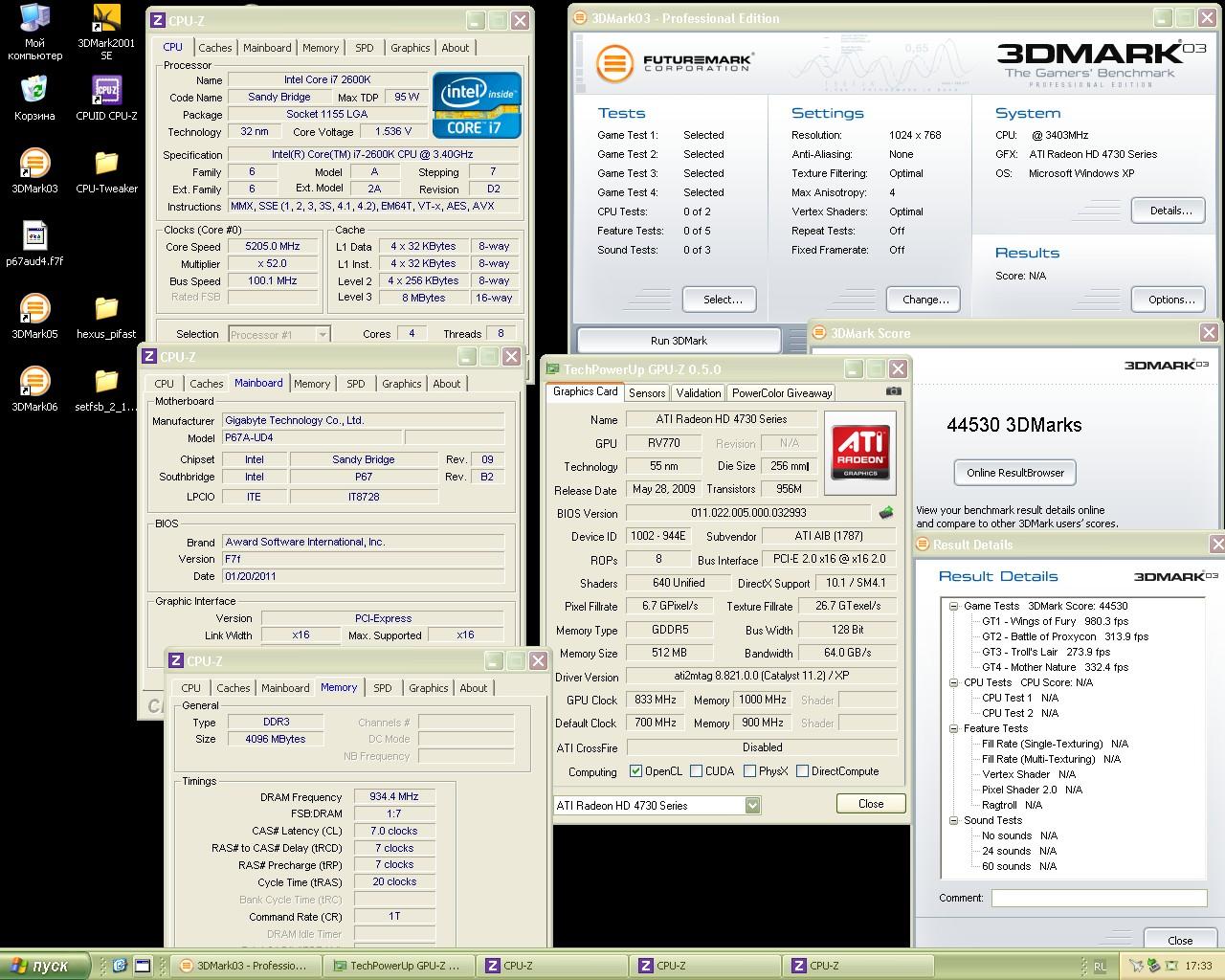Click the Change... settings button in 3DMark03

tap(923, 300)
